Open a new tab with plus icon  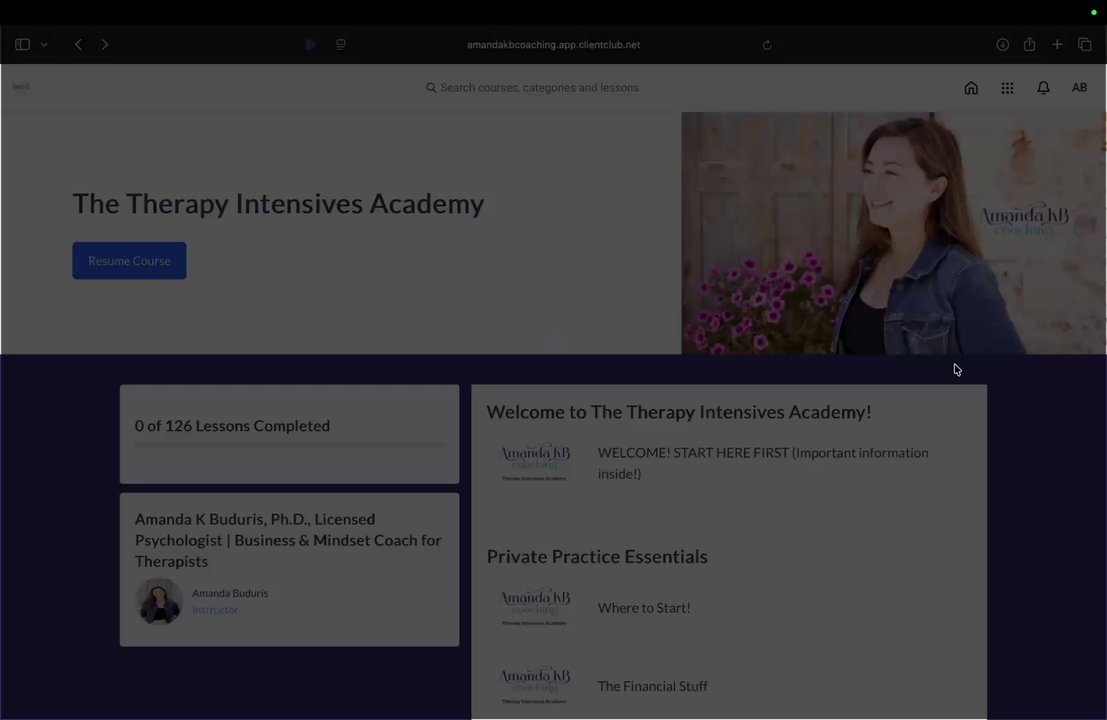tap(1057, 44)
